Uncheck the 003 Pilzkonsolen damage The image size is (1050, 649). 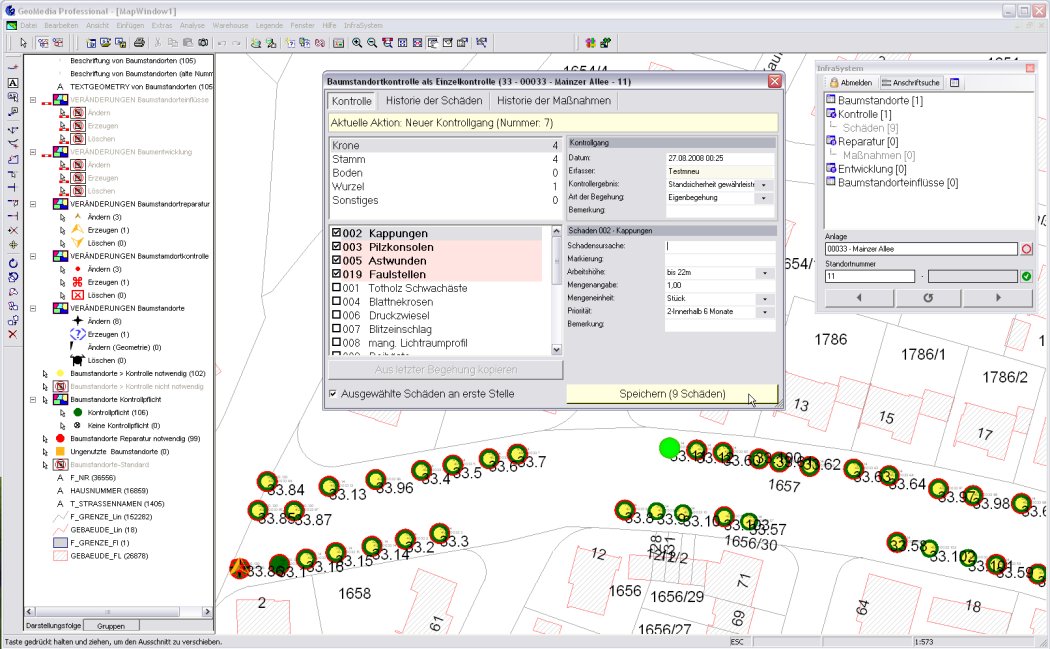tap(337, 246)
